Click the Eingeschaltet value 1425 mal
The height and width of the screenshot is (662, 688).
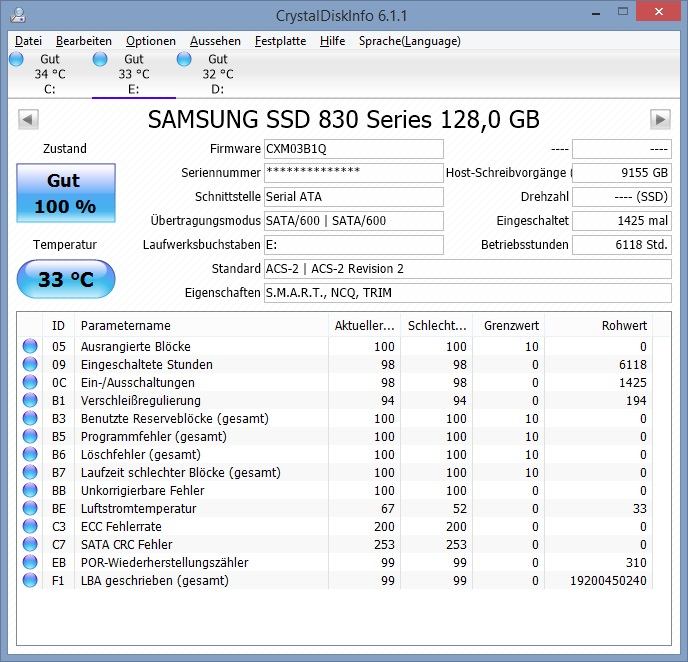[622, 221]
